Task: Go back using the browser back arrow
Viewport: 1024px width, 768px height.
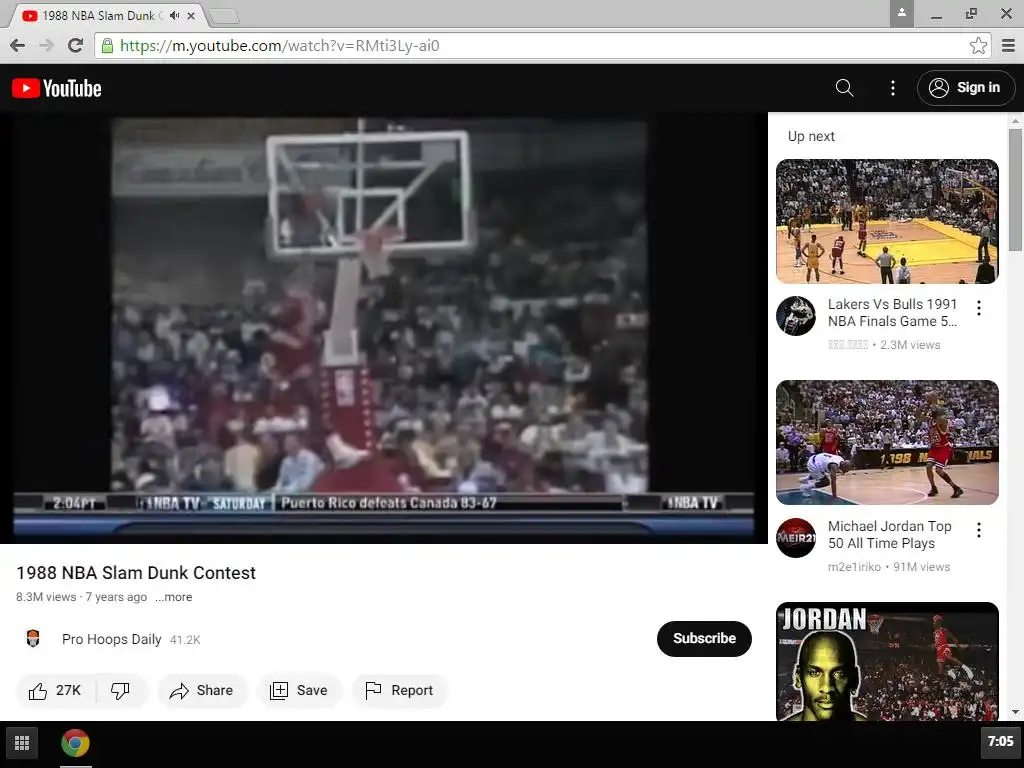Action: point(18,45)
